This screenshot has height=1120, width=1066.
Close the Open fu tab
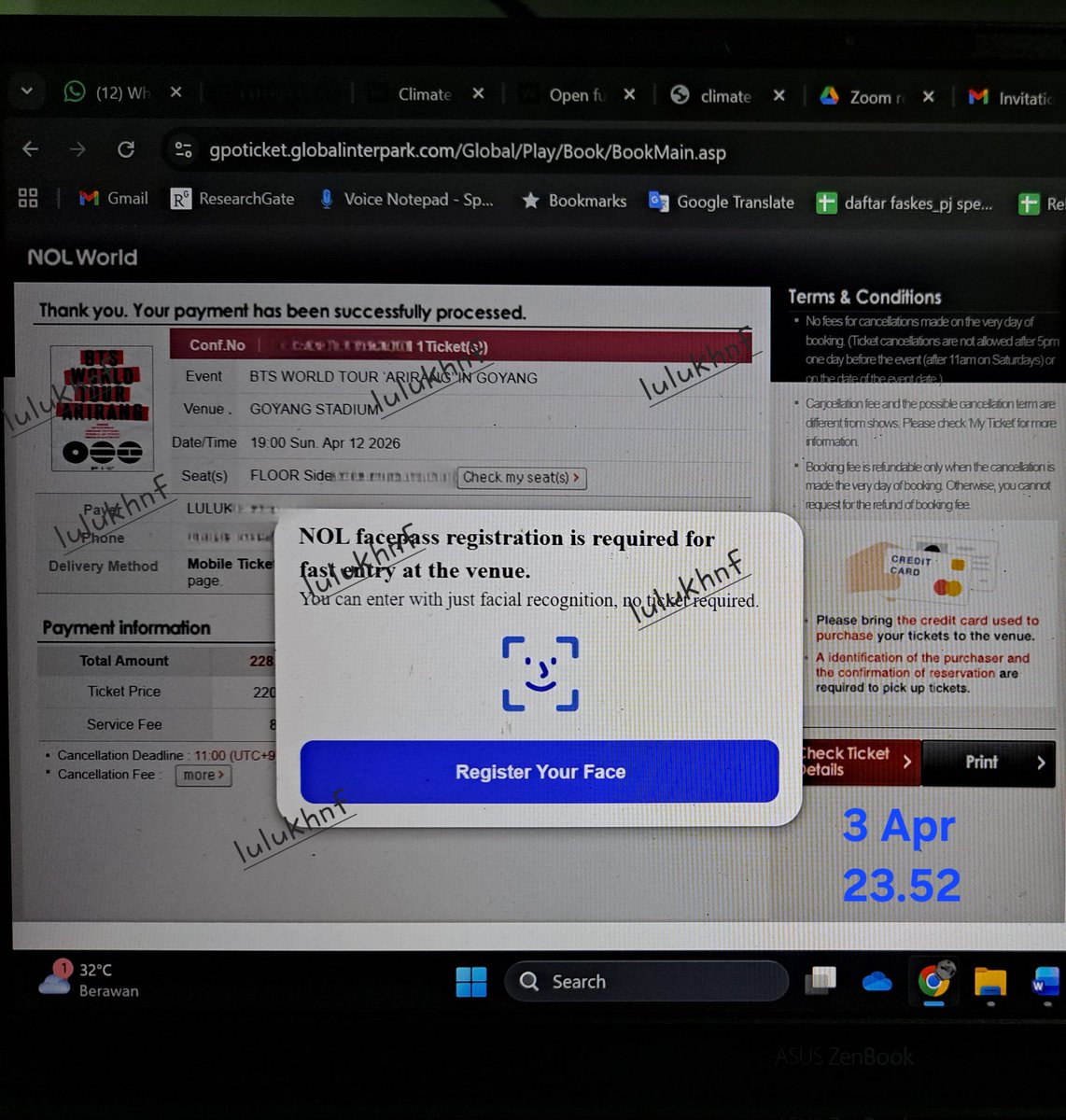[x=629, y=95]
